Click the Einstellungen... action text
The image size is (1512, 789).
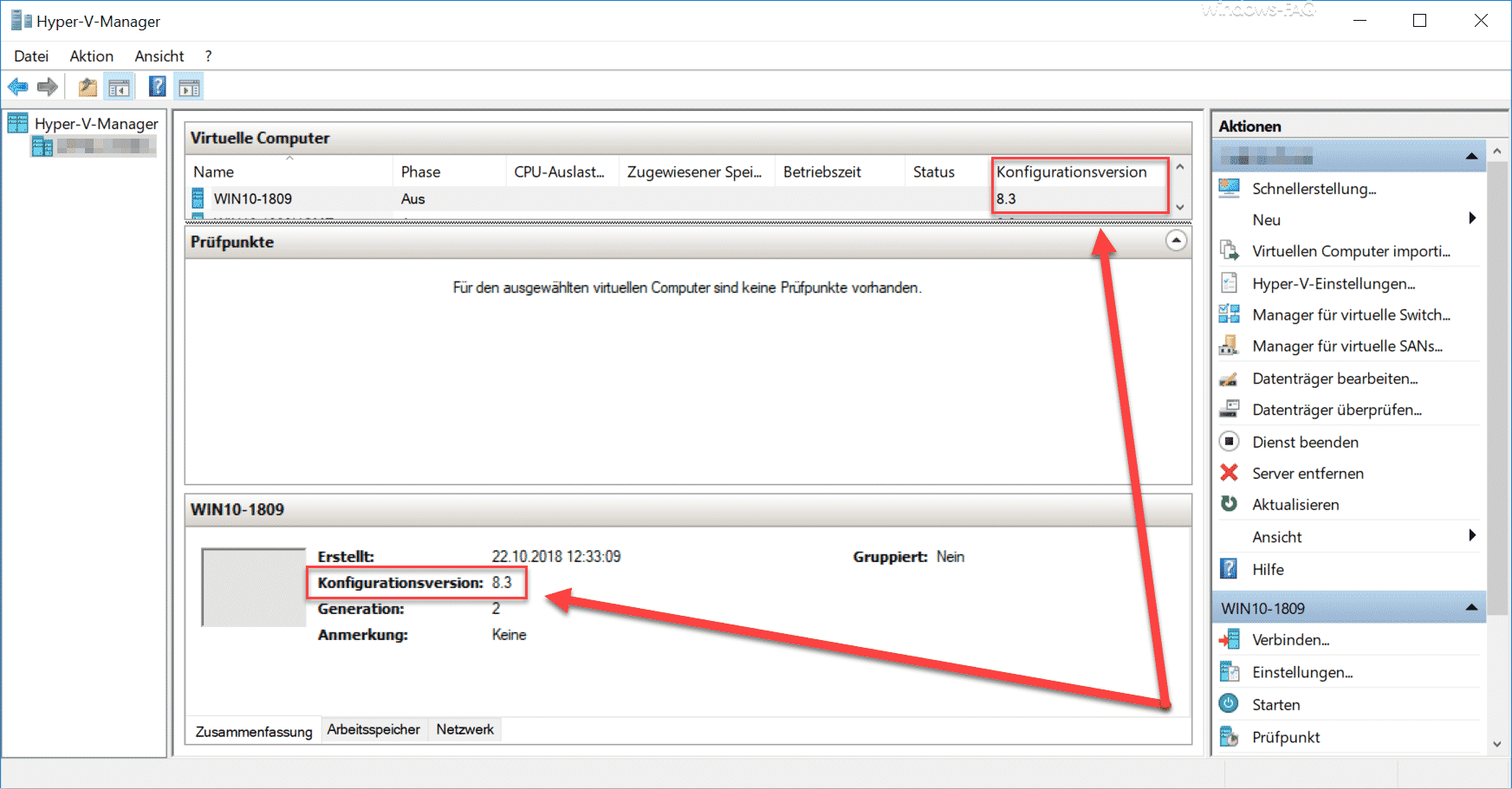tap(1302, 672)
